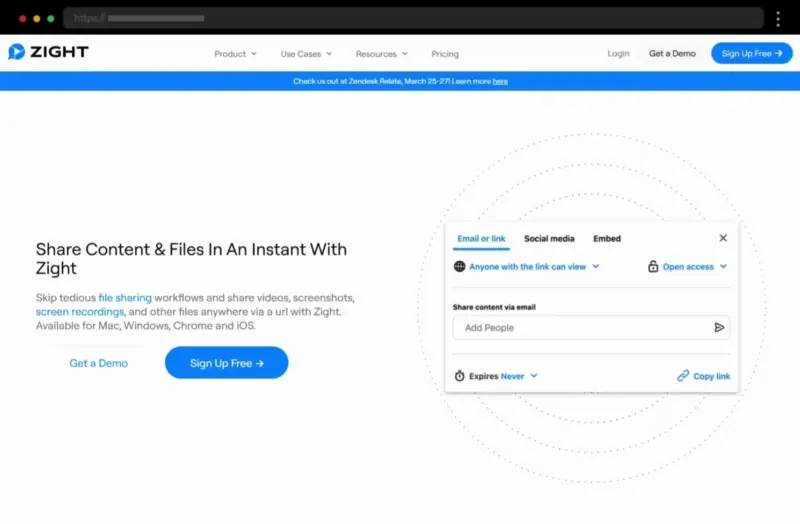Click the globe icon beside link visibility
The width and height of the screenshot is (800, 524).
pyautogui.click(x=459, y=266)
